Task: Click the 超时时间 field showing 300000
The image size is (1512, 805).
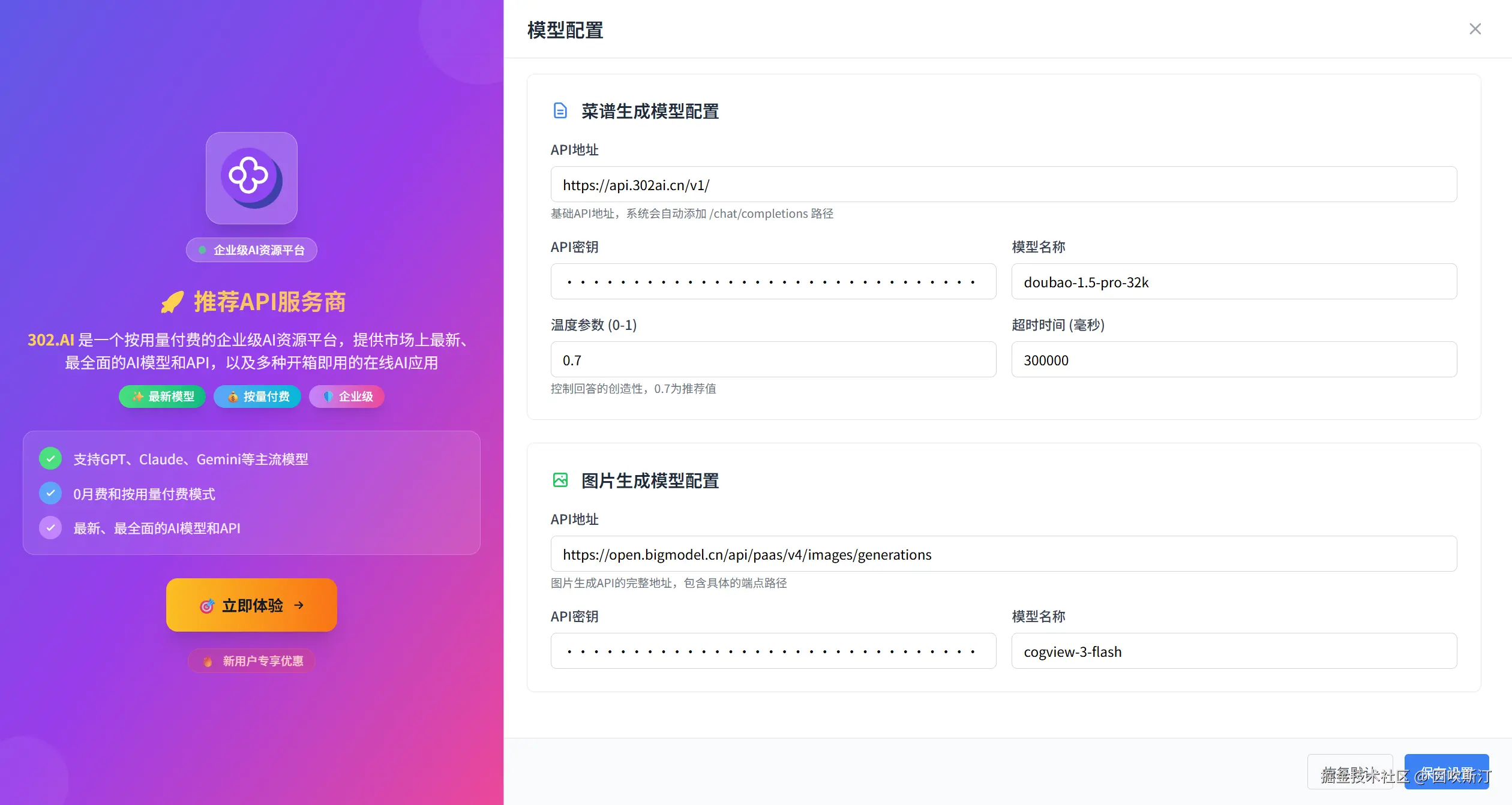Action: click(x=1233, y=359)
